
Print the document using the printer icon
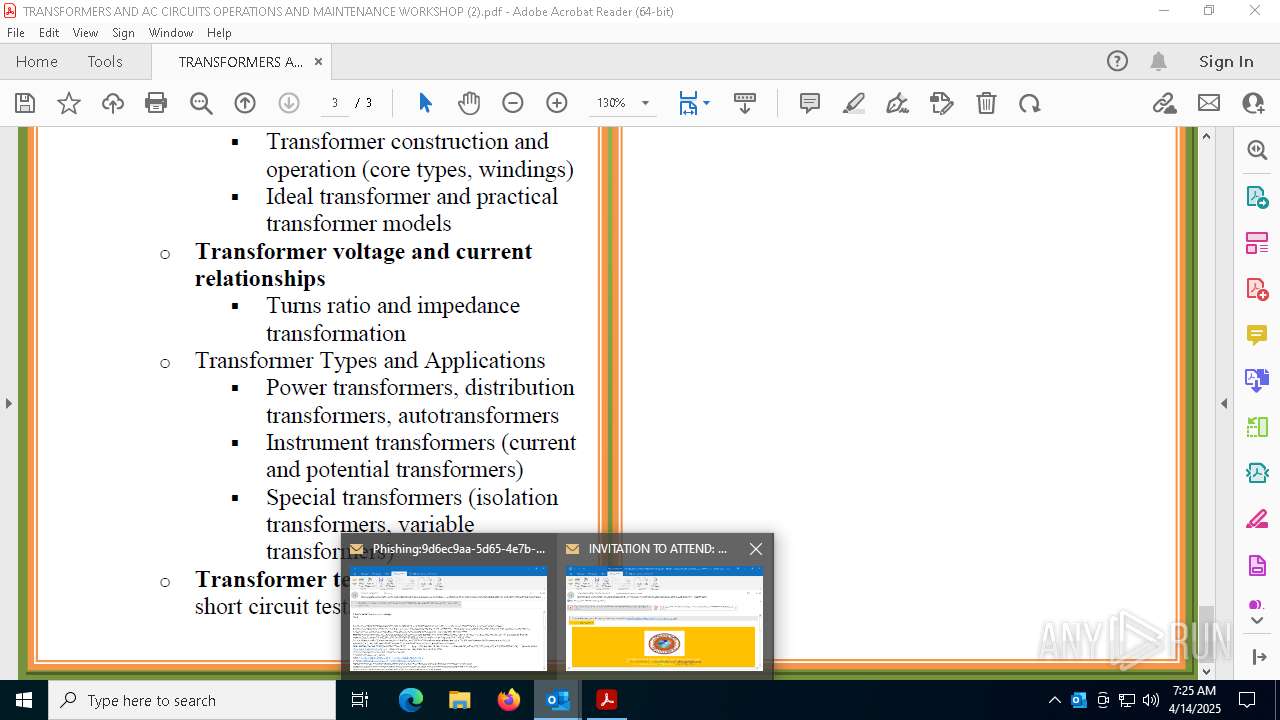coord(156,103)
